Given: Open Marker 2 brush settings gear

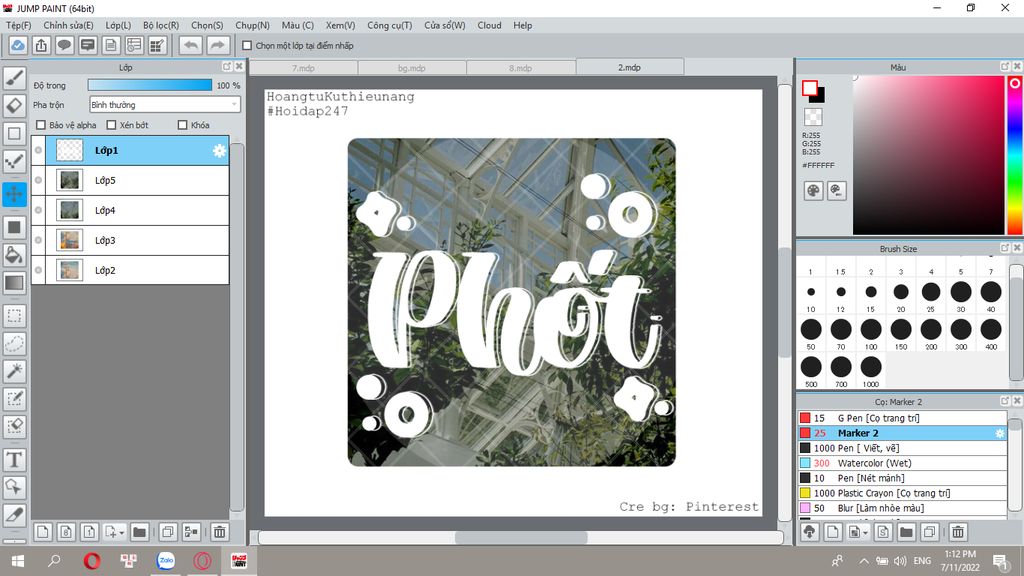Looking at the screenshot, I should pyautogui.click(x=999, y=433).
